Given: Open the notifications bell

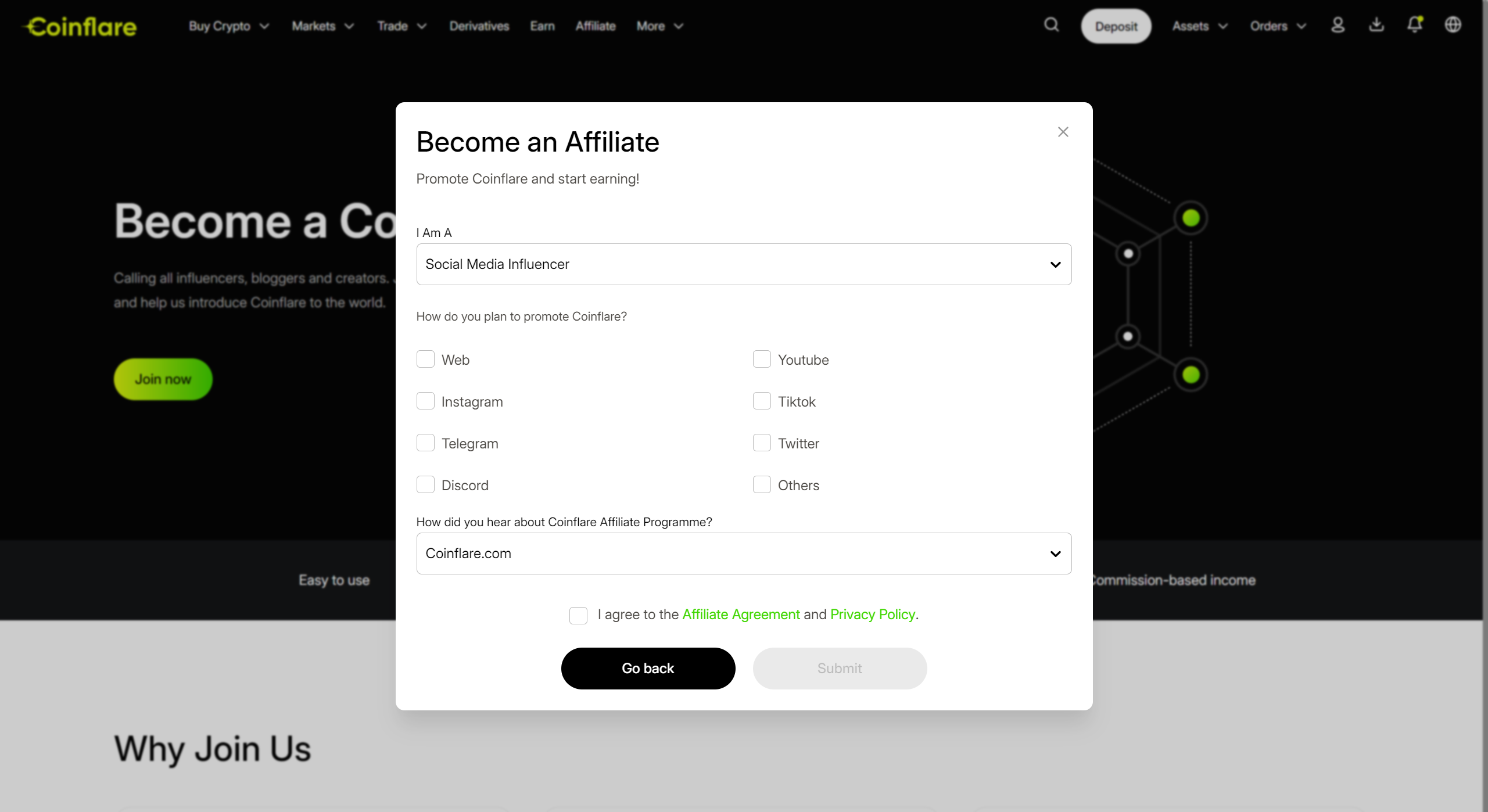Looking at the screenshot, I should [1415, 25].
